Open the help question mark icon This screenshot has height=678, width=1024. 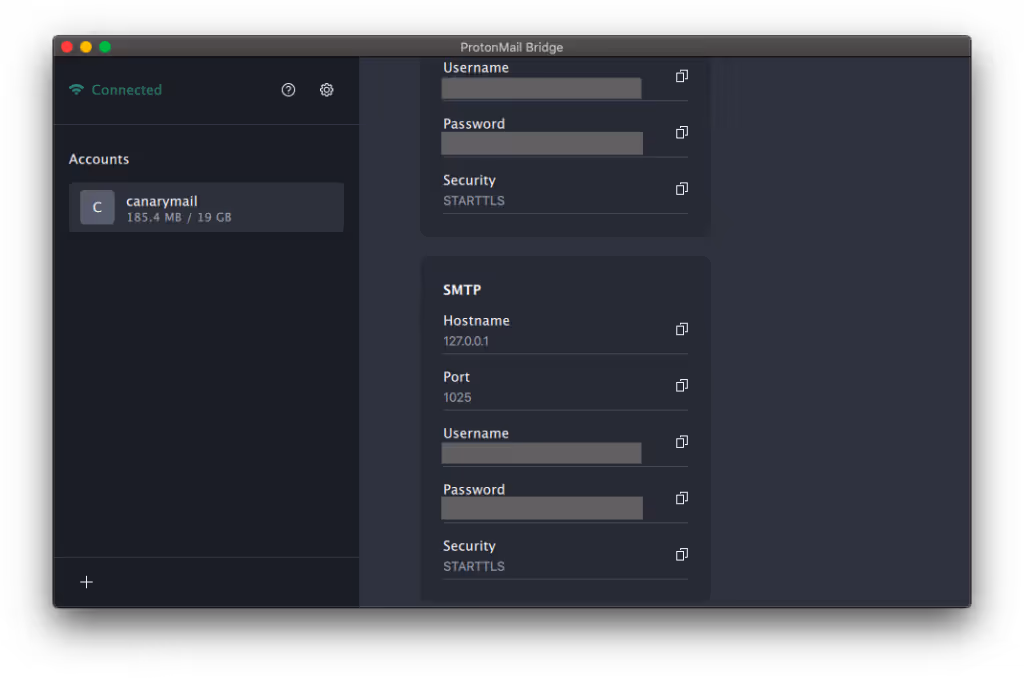coord(288,90)
